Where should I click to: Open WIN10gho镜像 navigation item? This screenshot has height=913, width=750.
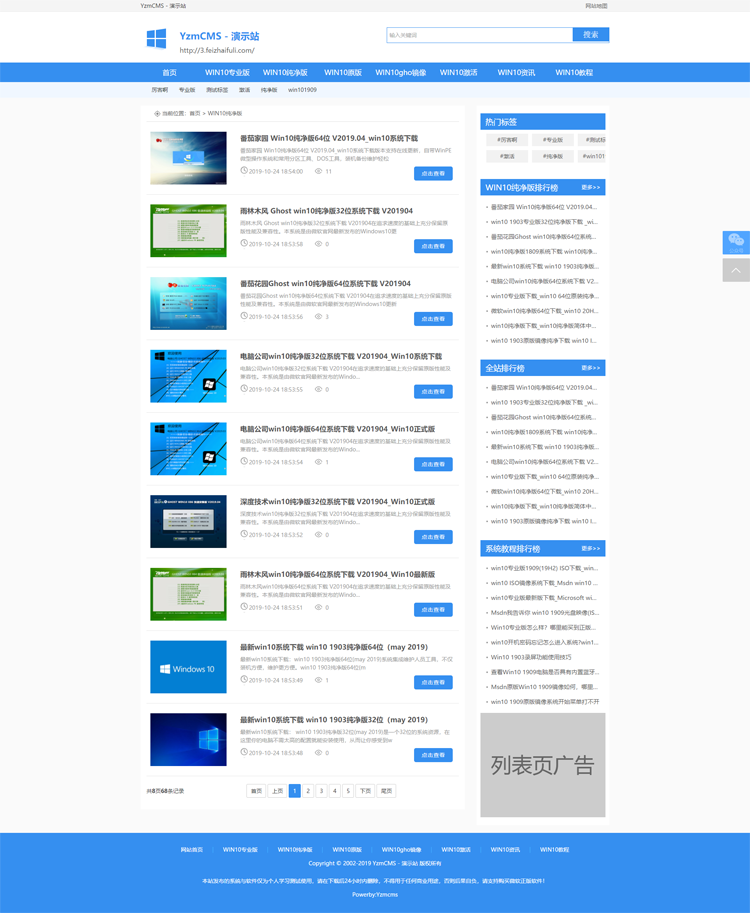click(401, 72)
